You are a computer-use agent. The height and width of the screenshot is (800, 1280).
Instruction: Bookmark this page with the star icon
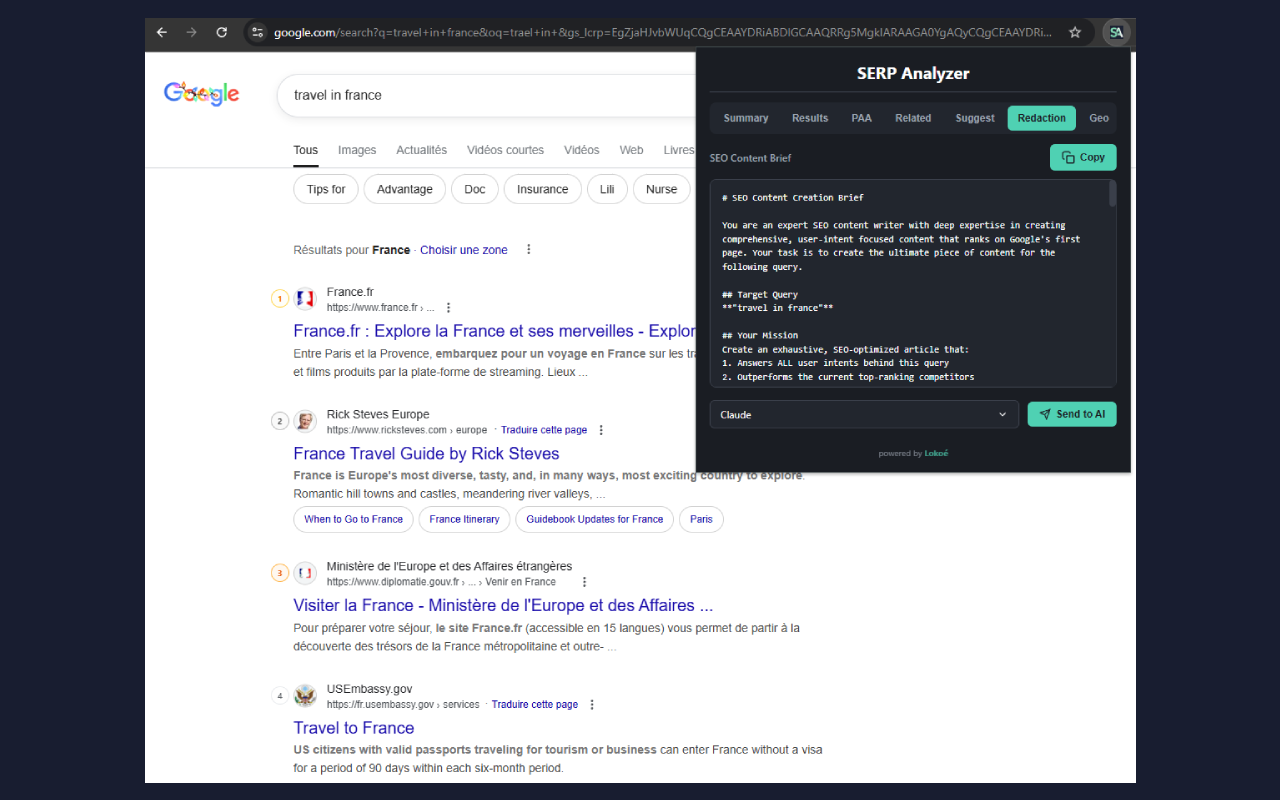(1075, 32)
